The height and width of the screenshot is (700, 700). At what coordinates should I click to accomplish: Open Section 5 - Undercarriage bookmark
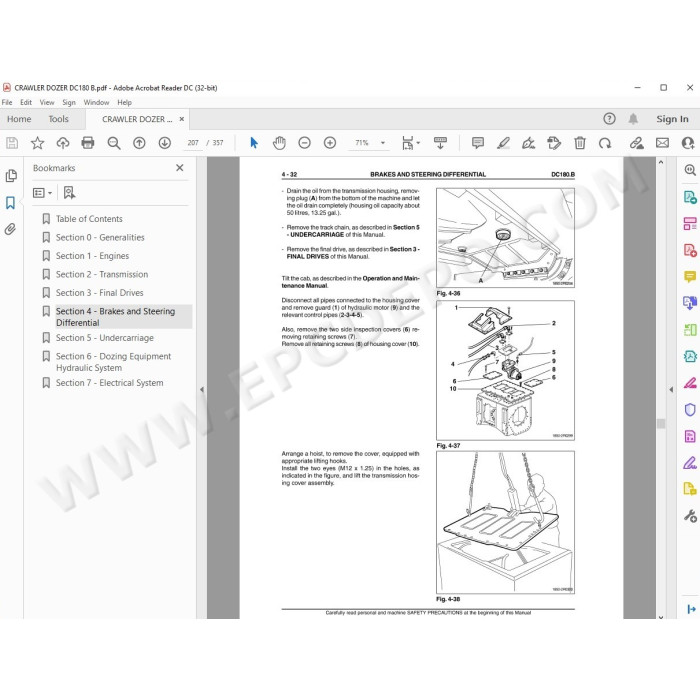pos(104,338)
